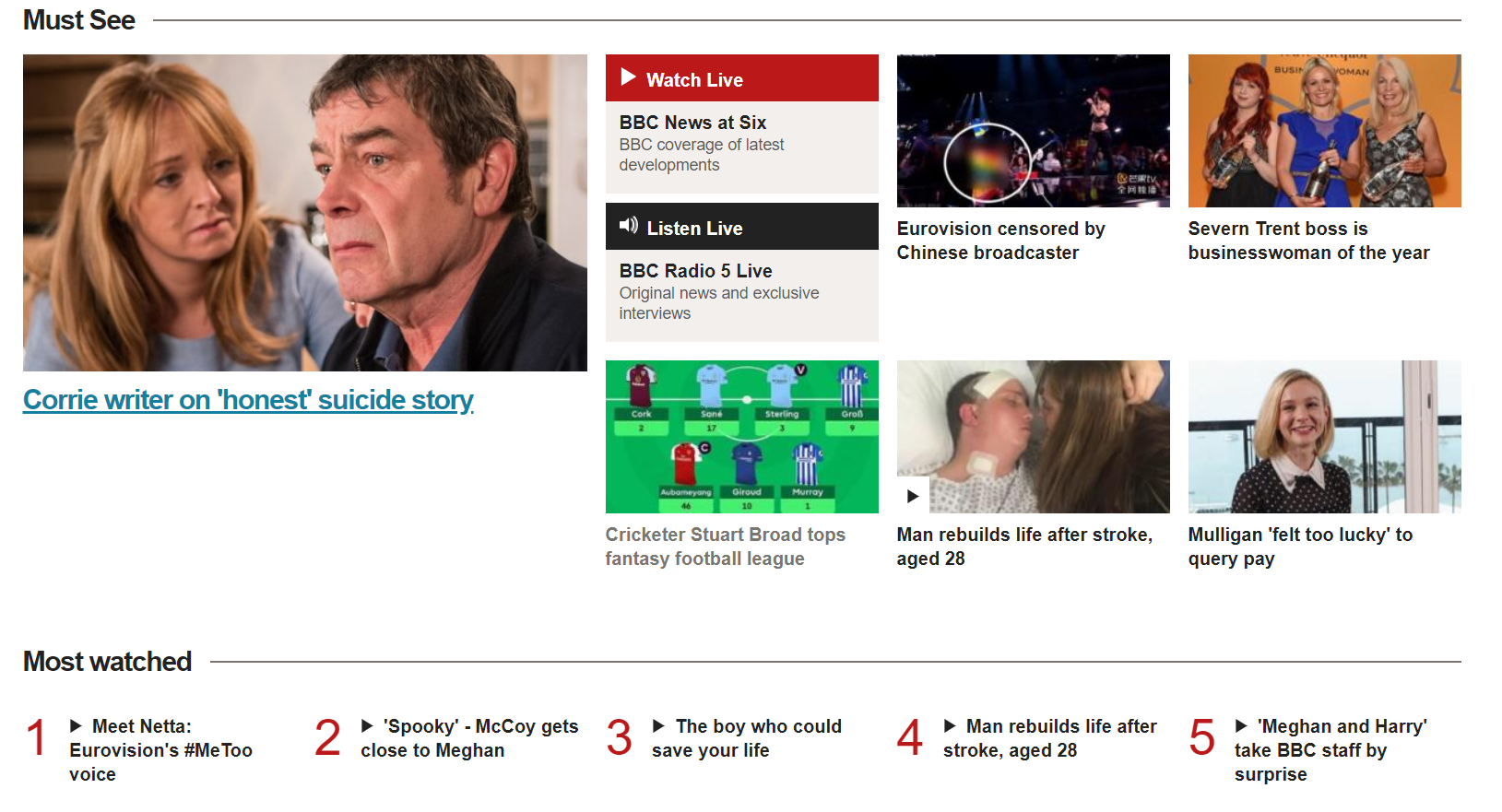Read Eurovision censored by Chinese broadcaster

coord(1000,241)
